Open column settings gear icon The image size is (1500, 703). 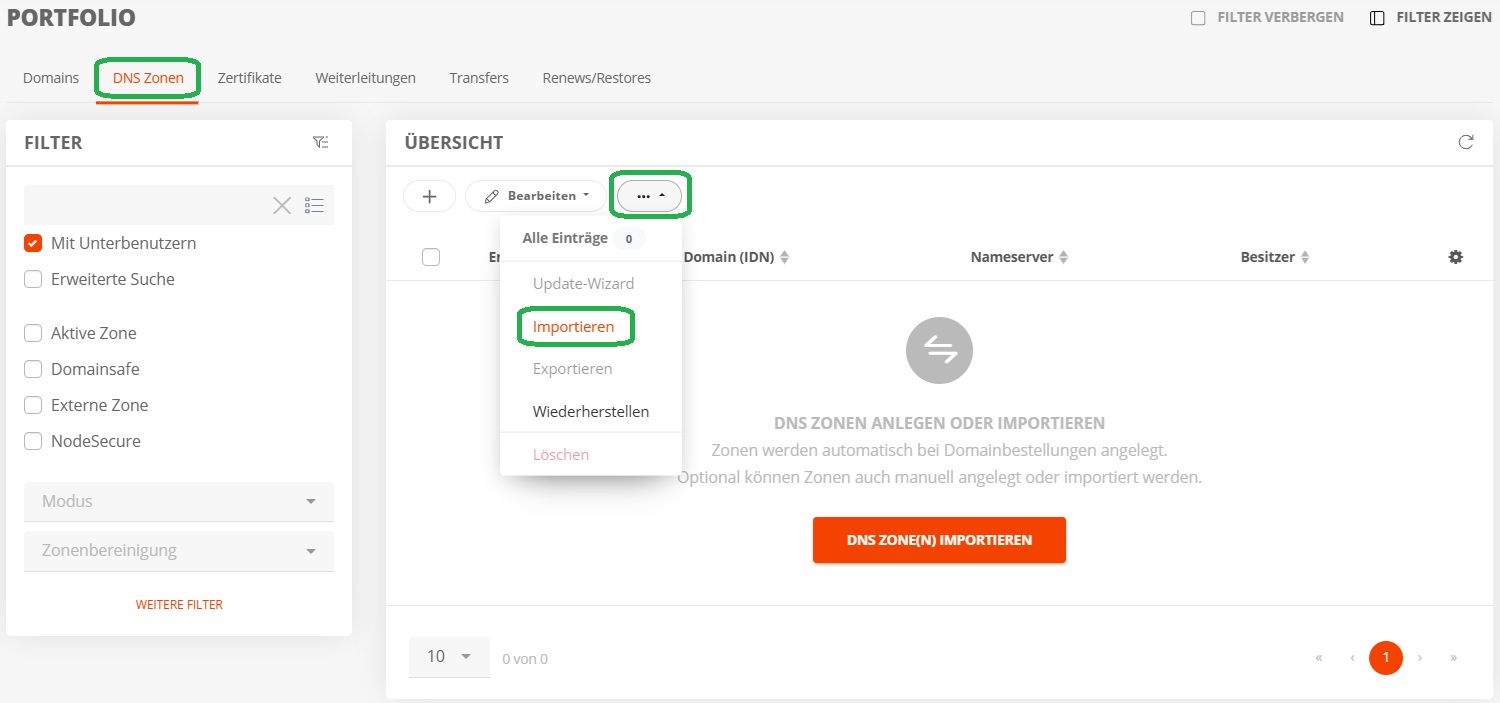coord(1456,257)
